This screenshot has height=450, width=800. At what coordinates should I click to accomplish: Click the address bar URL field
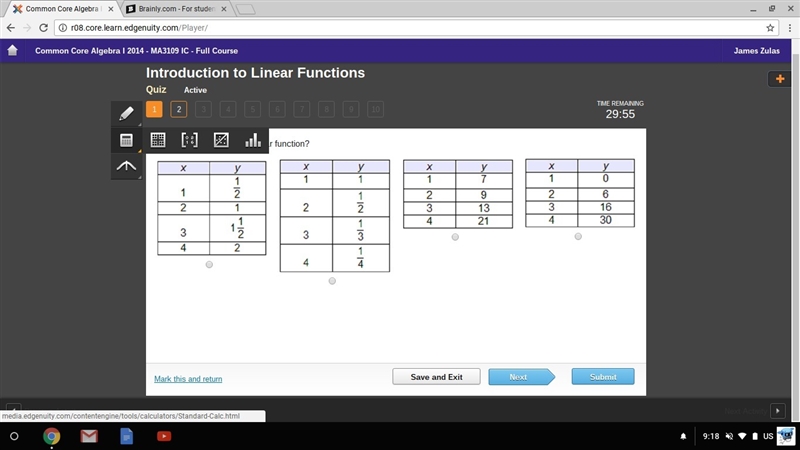coord(416,28)
